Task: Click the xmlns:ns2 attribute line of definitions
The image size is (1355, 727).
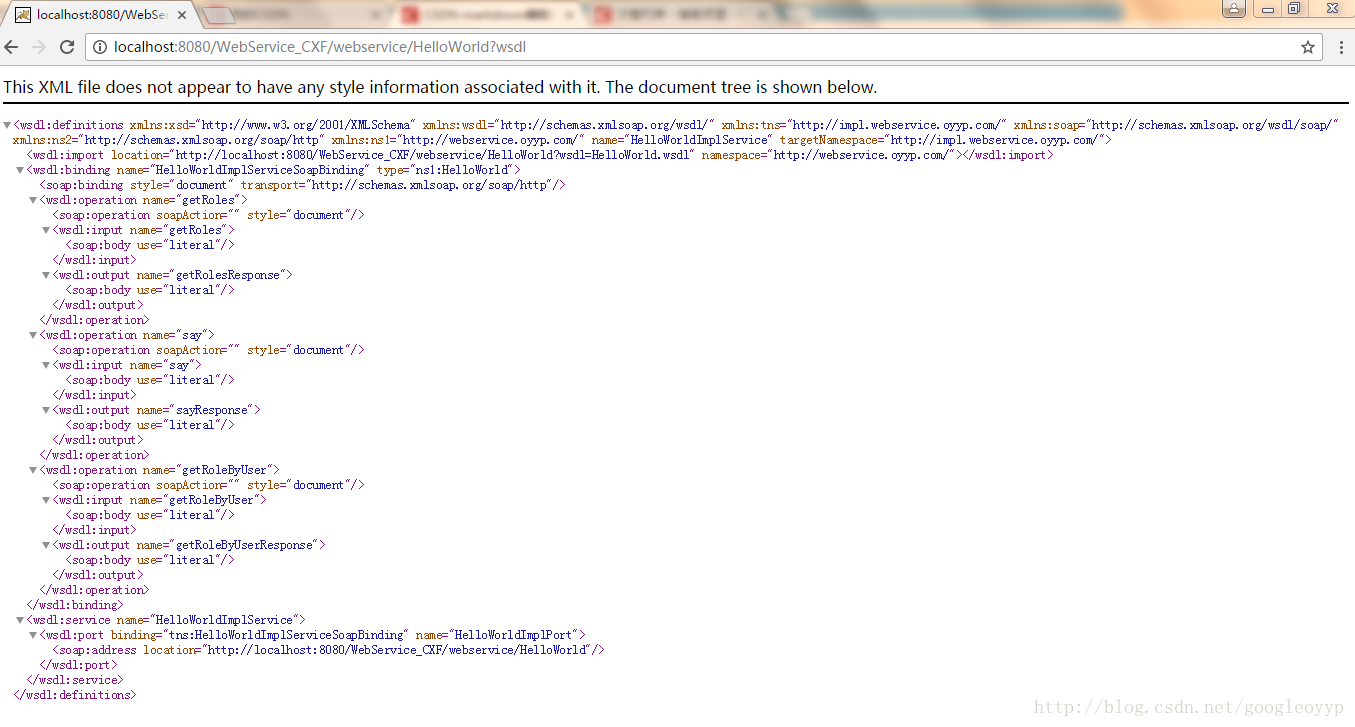Action: 562,140
